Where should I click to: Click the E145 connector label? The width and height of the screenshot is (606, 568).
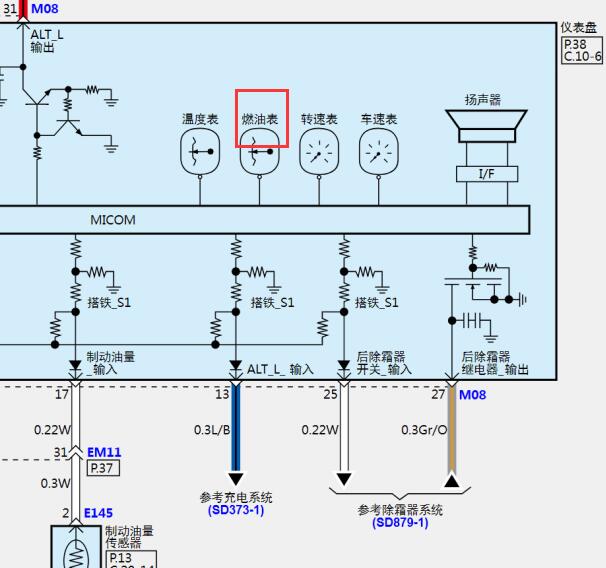(98, 513)
